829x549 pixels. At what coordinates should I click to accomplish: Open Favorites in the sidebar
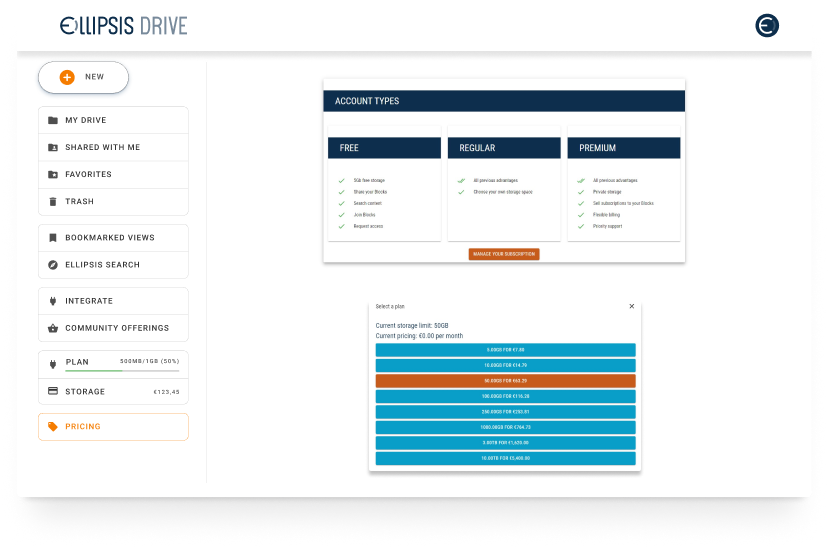pyautogui.click(x=113, y=175)
